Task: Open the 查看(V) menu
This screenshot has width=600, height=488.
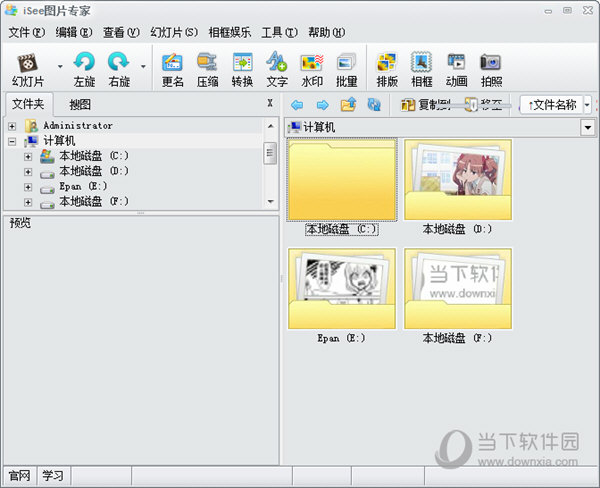Action: pos(121,33)
